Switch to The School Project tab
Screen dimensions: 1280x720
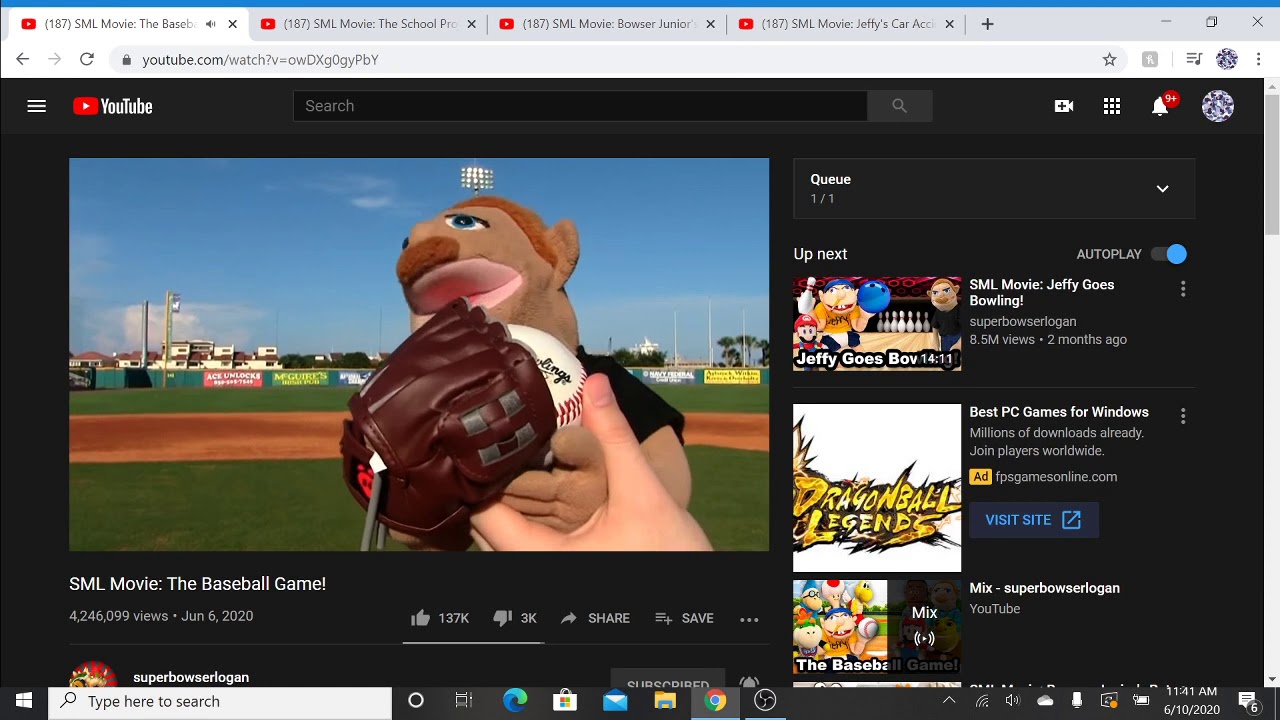pos(368,24)
